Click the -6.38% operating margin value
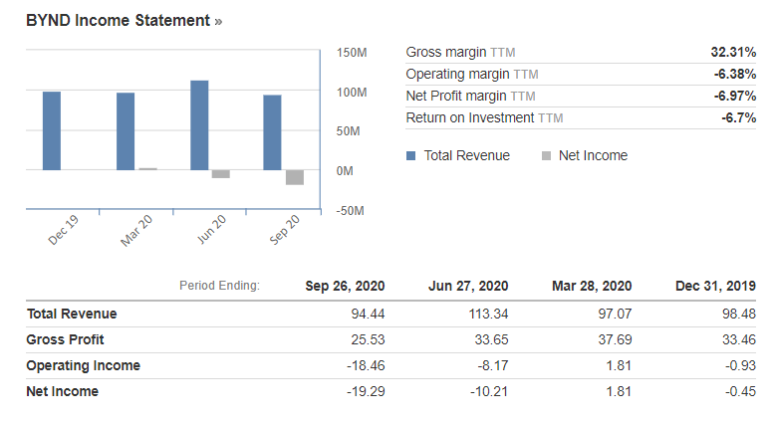Viewport: 773px width, 425px height. [x=735, y=74]
